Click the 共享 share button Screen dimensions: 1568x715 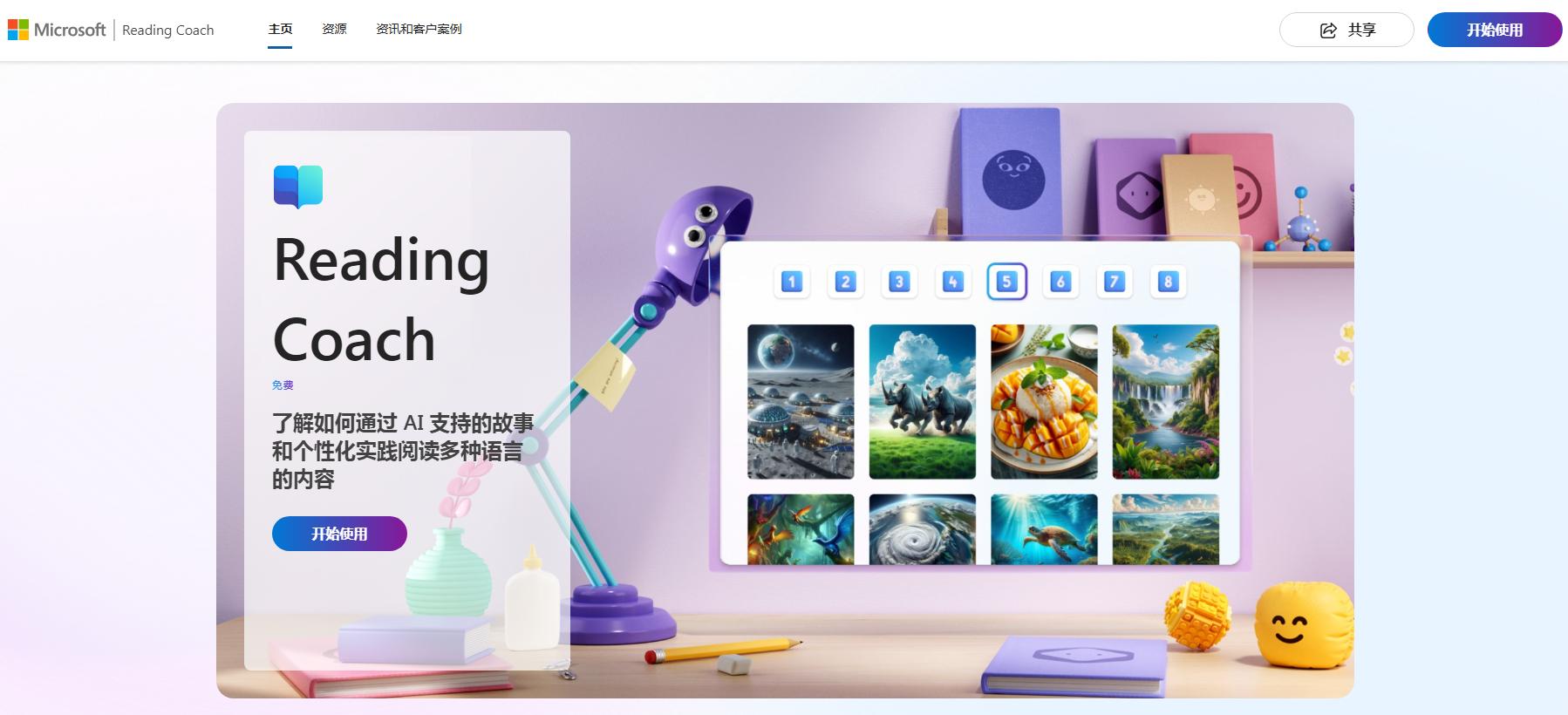coord(1346,30)
